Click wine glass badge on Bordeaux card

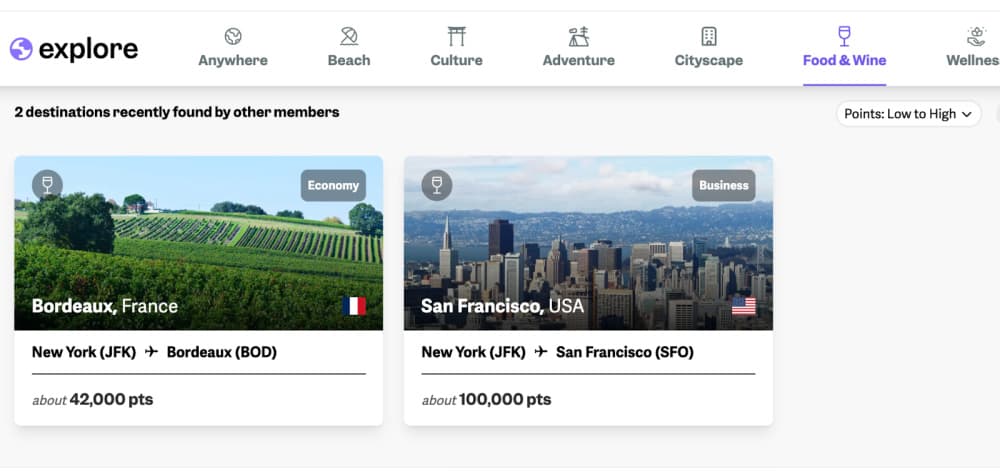(x=47, y=185)
